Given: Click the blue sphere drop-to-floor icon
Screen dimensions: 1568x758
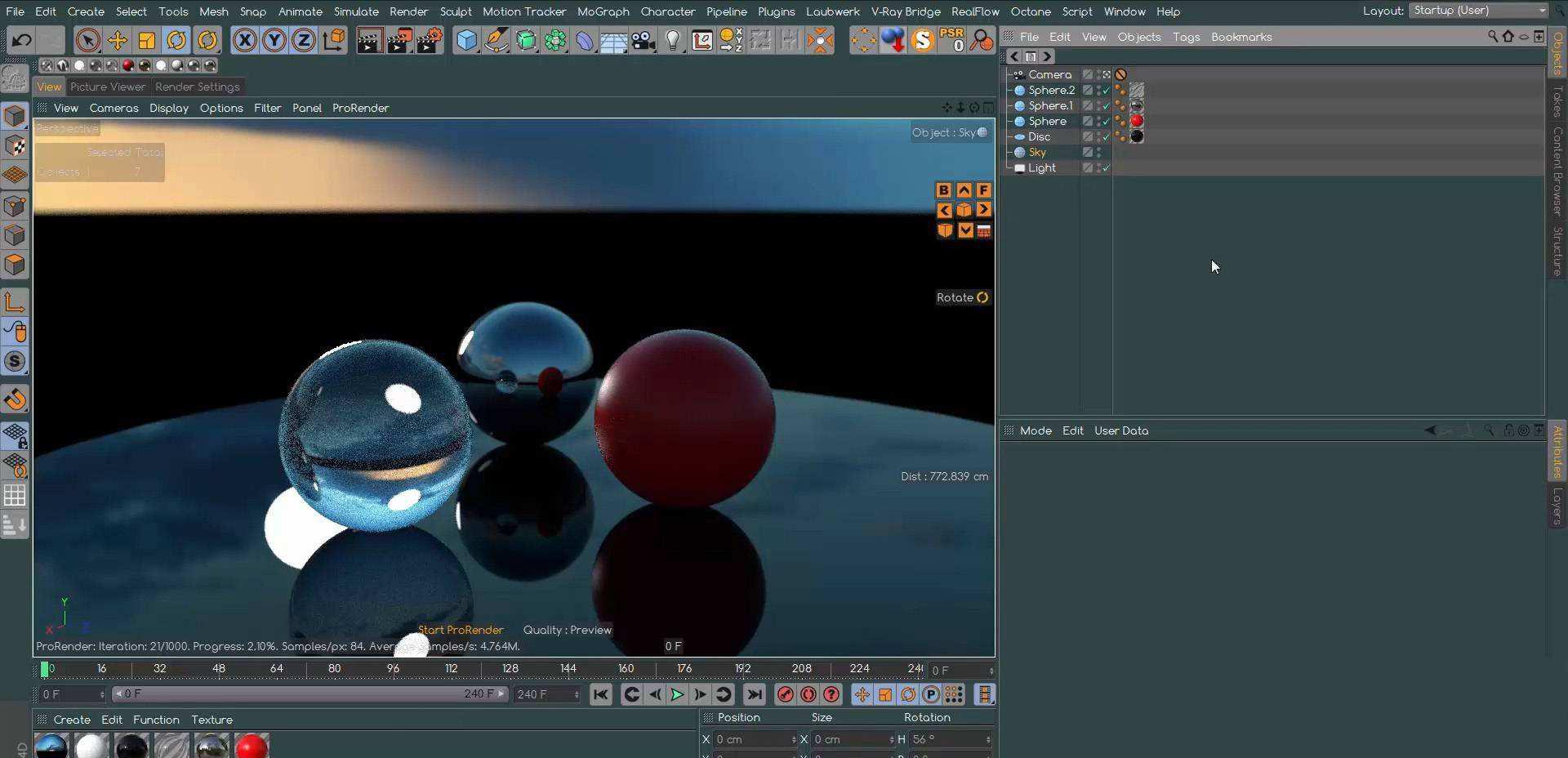Looking at the screenshot, I should click(x=893, y=40).
